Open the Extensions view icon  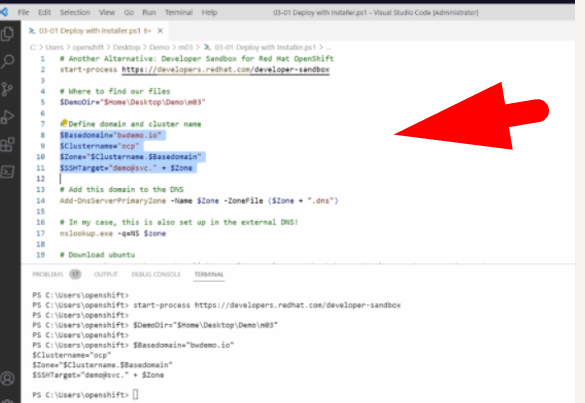tap(7, 144)
